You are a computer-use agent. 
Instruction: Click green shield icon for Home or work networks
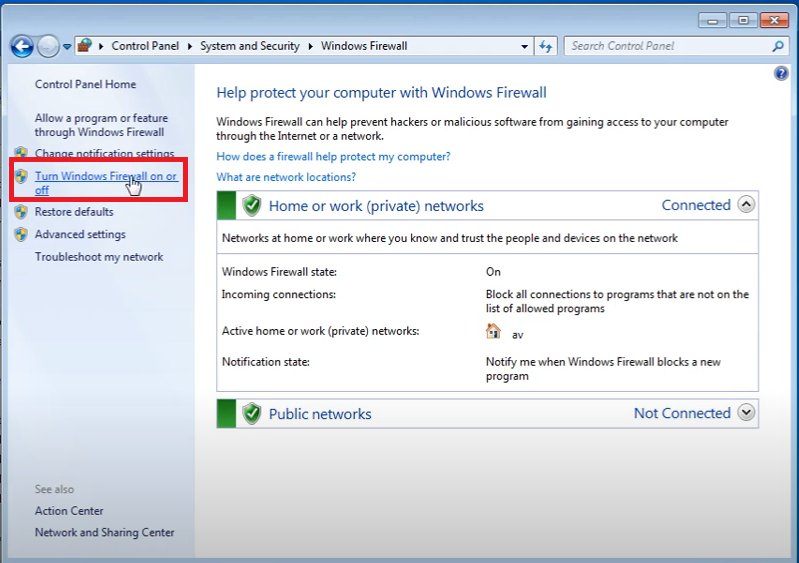point(251,206)
